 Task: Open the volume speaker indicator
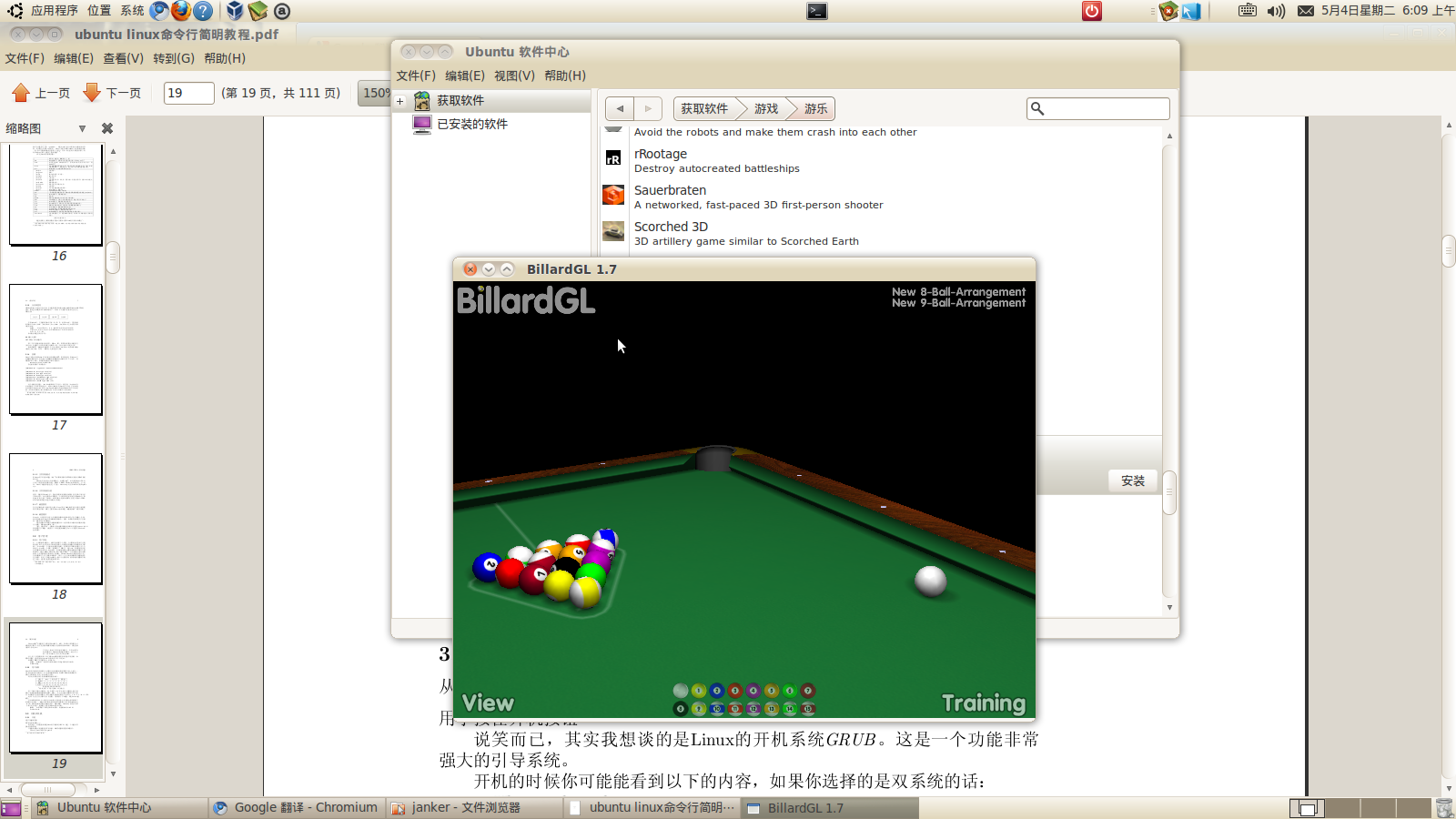tap(1276, 11)
